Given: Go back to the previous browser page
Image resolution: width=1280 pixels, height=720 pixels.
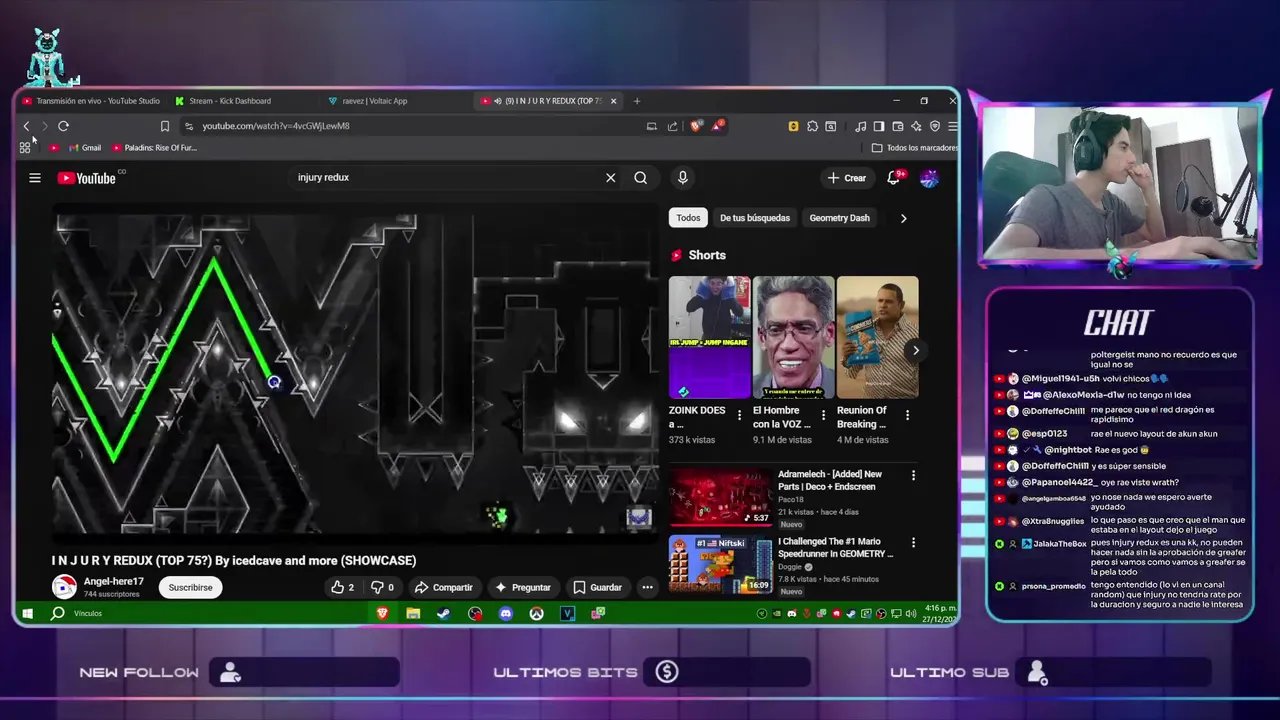Looking at the screenshot, I should click(26, 126).
